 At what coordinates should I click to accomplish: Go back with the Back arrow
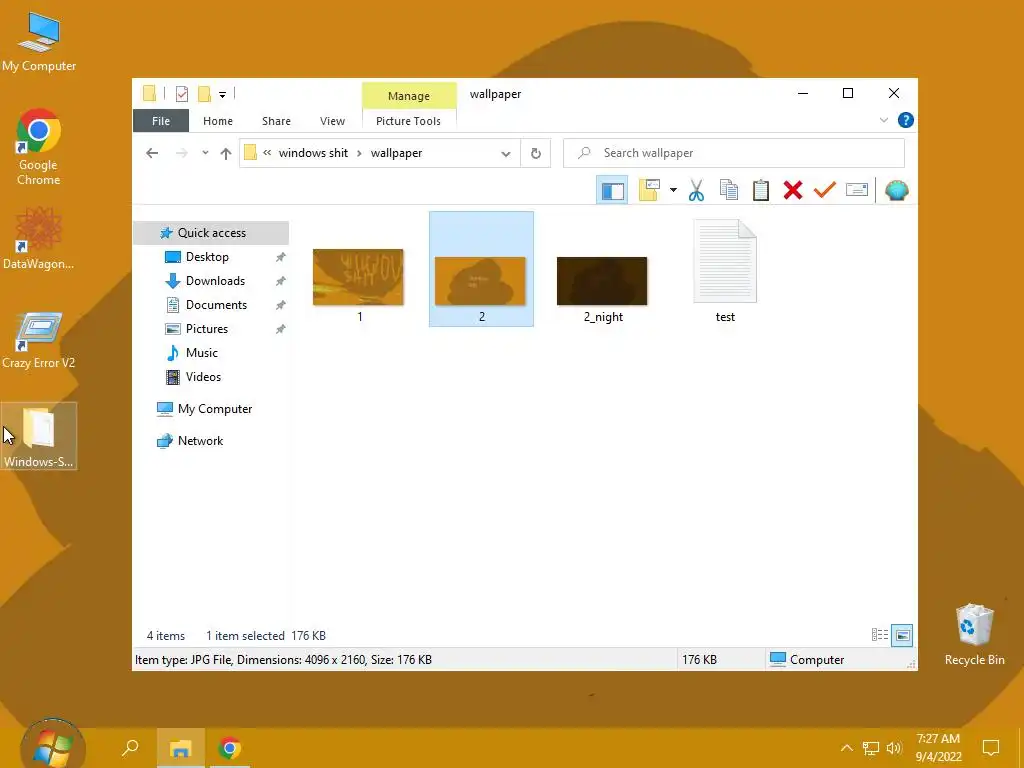(152, 153)
